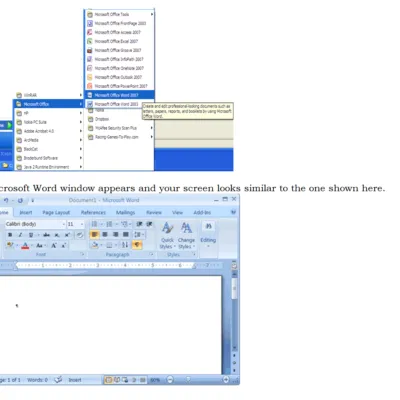Toggle Show/Hide paragraph marks
400x400 pixels.
tap(137, 245)
